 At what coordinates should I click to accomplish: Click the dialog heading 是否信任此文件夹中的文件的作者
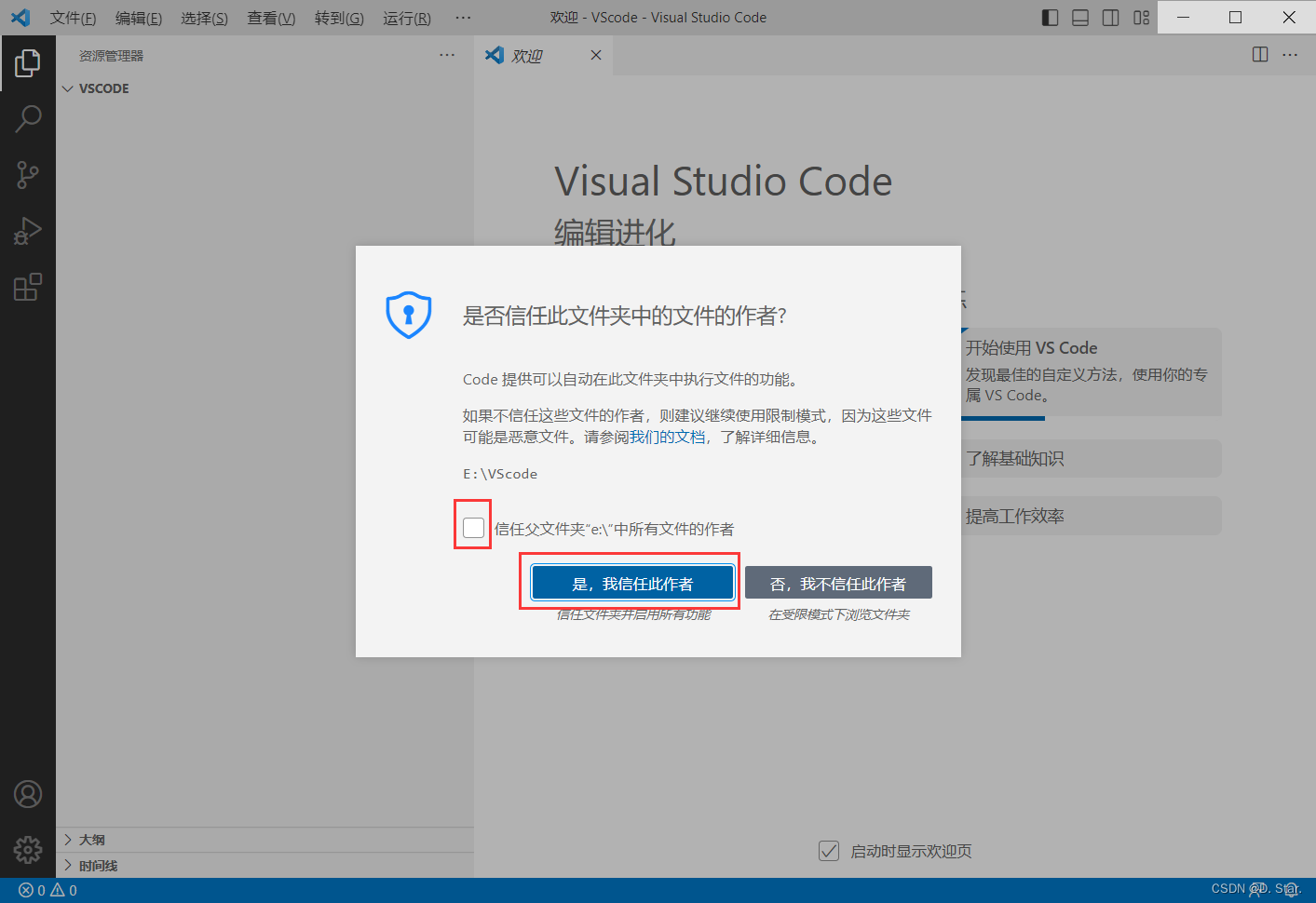click(x=625, y=316)
